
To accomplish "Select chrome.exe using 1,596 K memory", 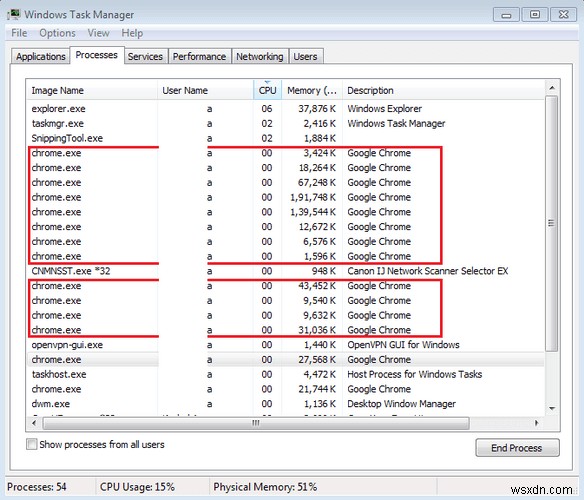I will (286, 256).
